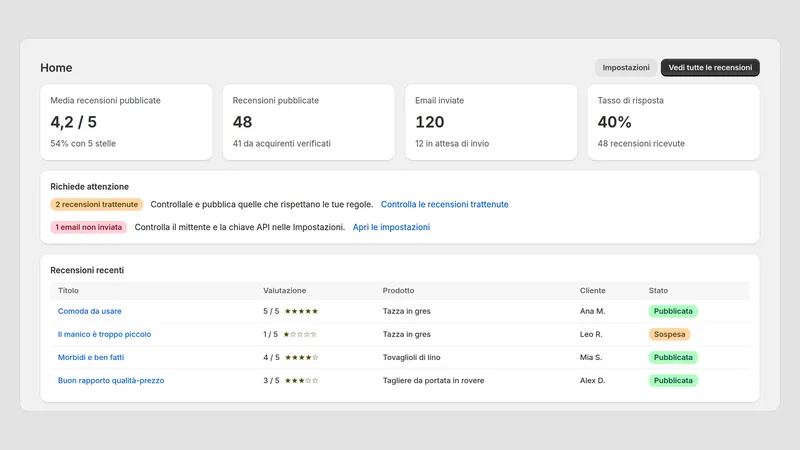
Task: Click the four-star rating in Mia S. row
Action: coord(301,357)
